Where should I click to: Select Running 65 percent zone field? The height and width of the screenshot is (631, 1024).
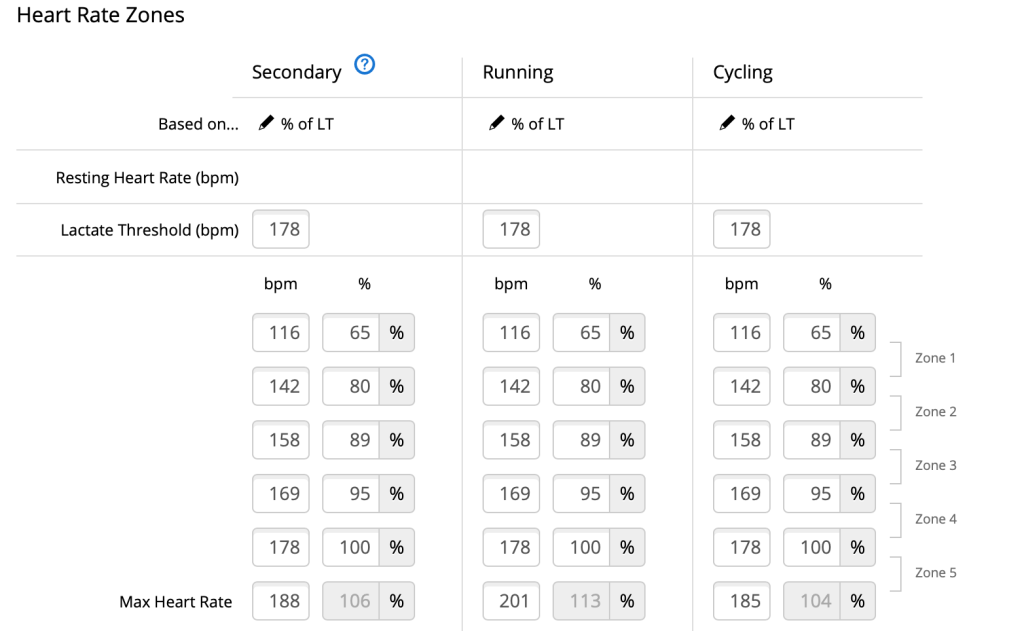581,333
